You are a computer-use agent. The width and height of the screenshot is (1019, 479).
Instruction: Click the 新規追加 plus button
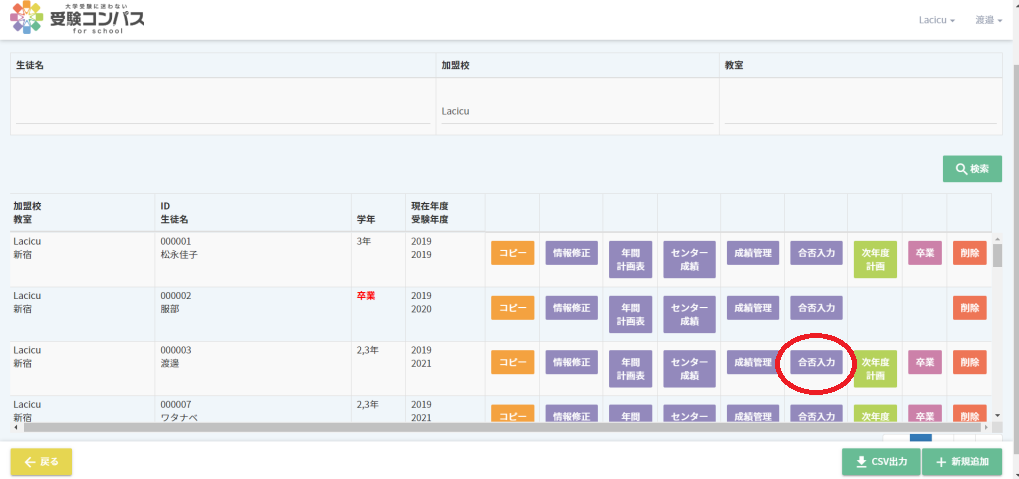[962, 462]
